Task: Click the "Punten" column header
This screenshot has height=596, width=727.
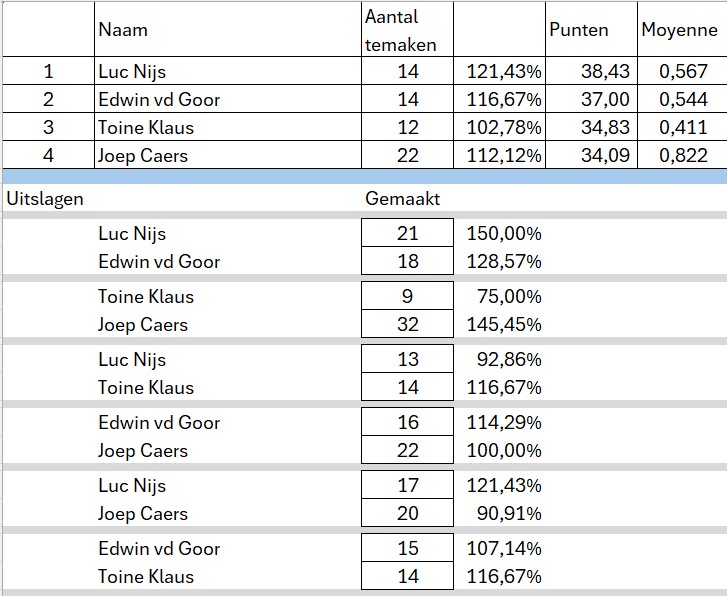Action: pos(578,30)
